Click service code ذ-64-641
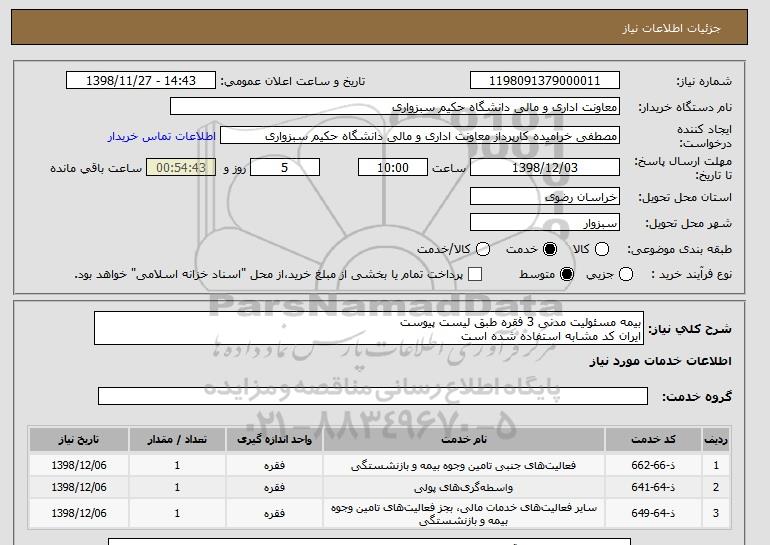770x545 pixels. 653,487
